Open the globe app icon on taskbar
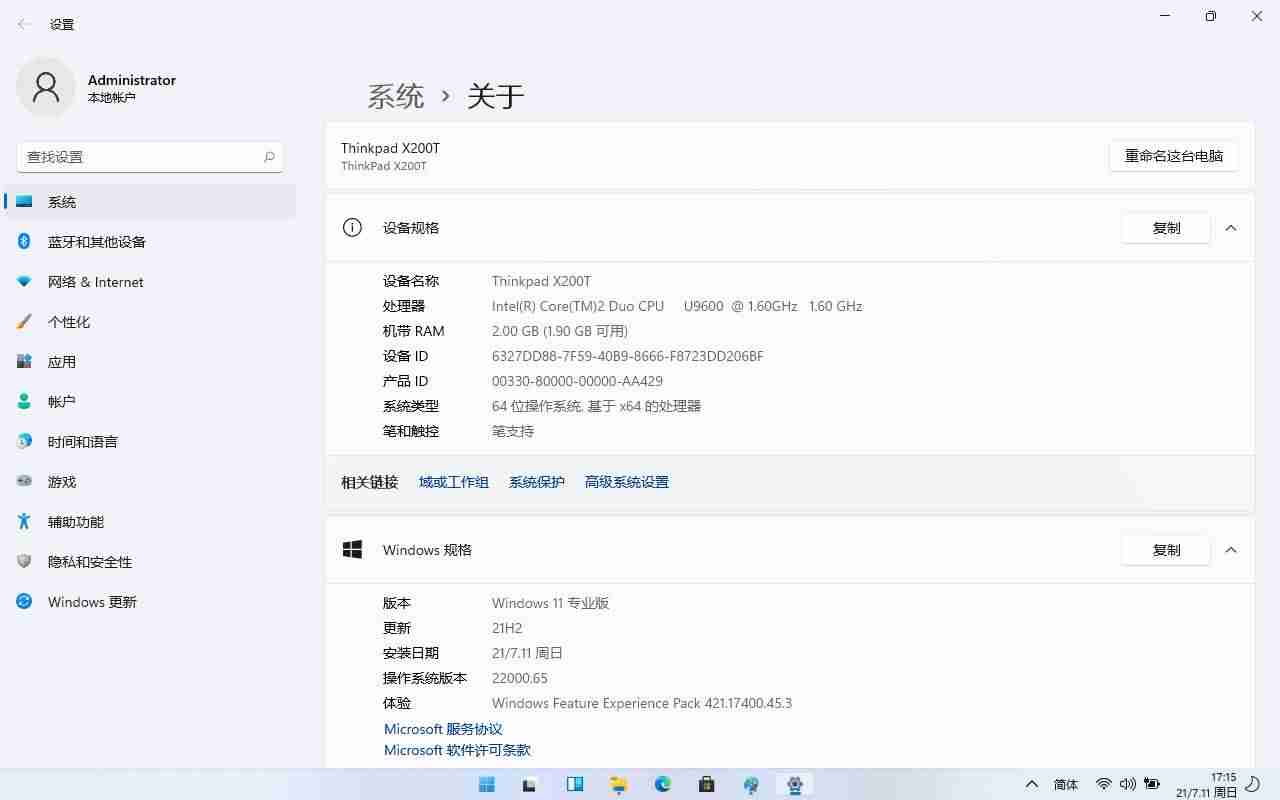This screenshot has width=1280, height=800. 751,785
